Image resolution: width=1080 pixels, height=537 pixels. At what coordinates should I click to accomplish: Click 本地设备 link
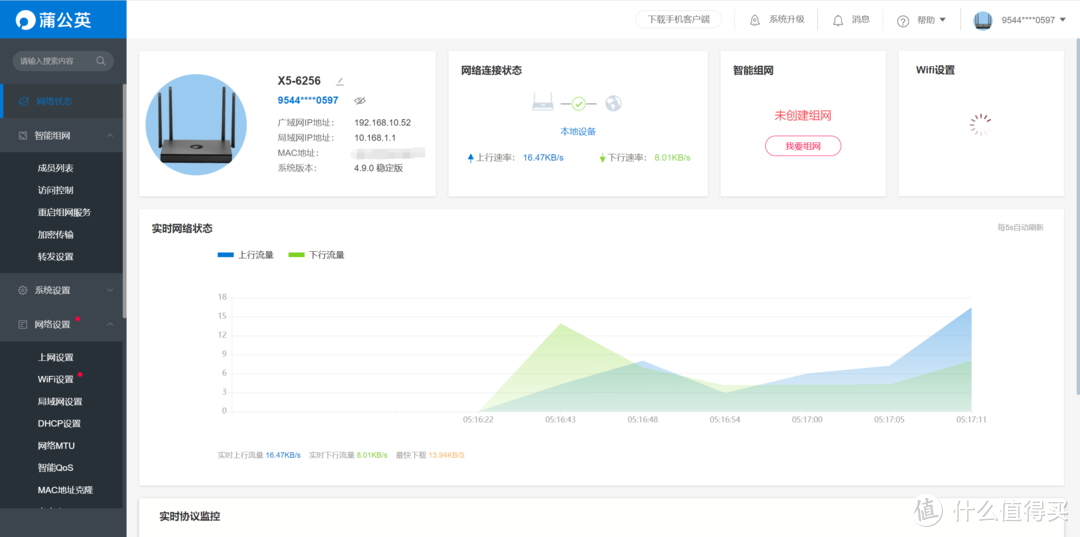pos(577,131)
